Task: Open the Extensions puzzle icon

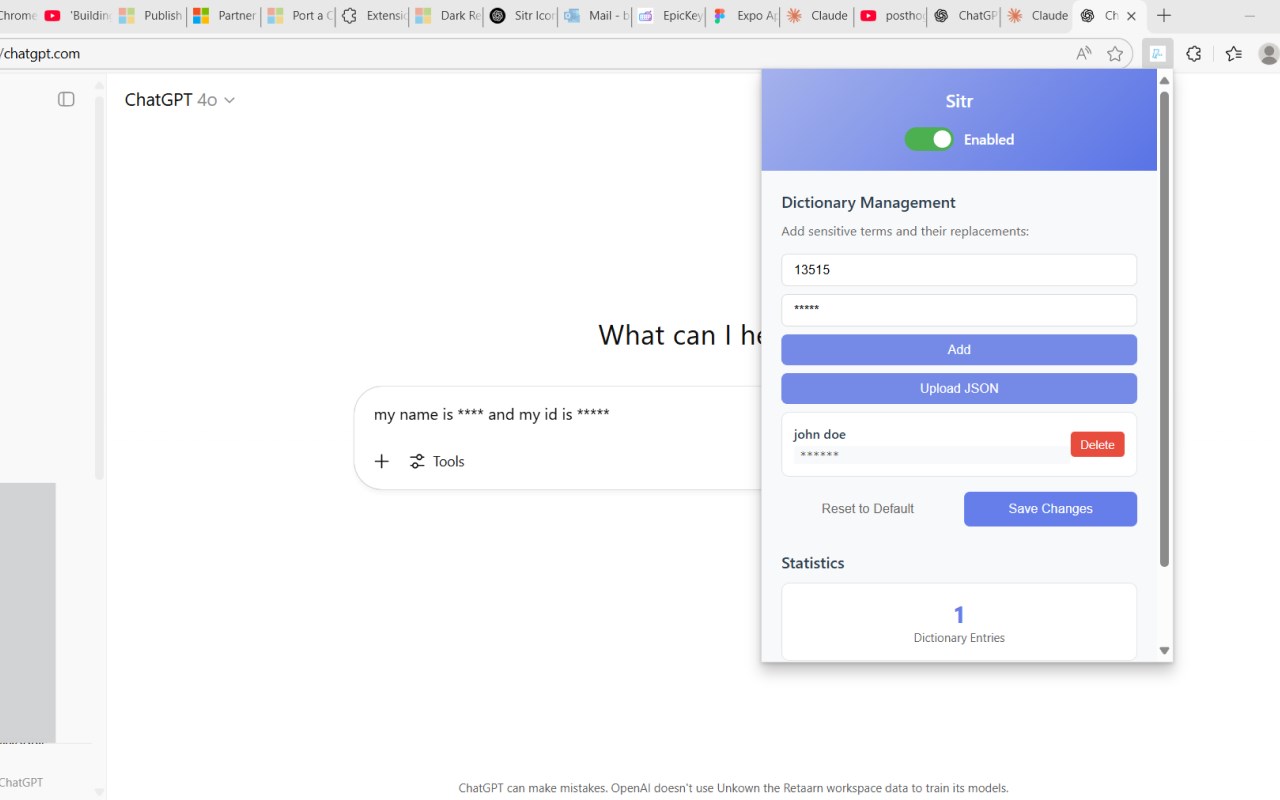Action: [x=1193, y=54]
